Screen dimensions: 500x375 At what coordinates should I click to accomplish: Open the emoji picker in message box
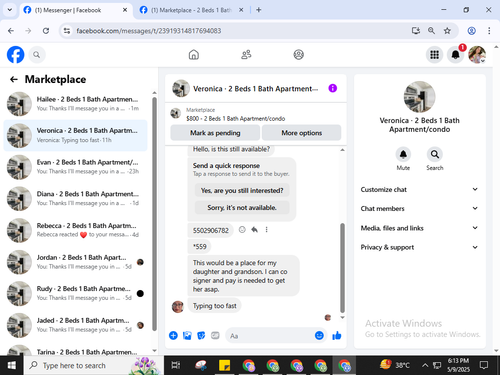319,335
